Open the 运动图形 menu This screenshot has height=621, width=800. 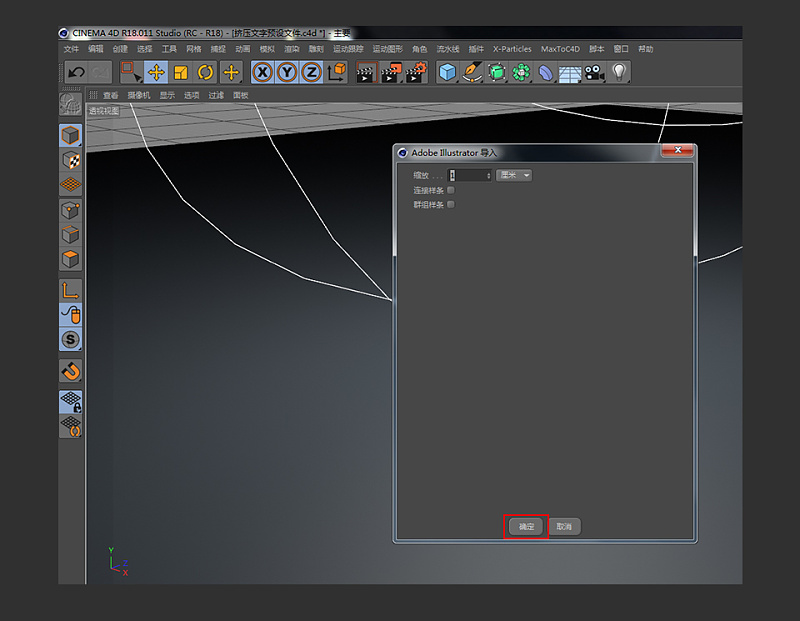(x=387, y=49)
